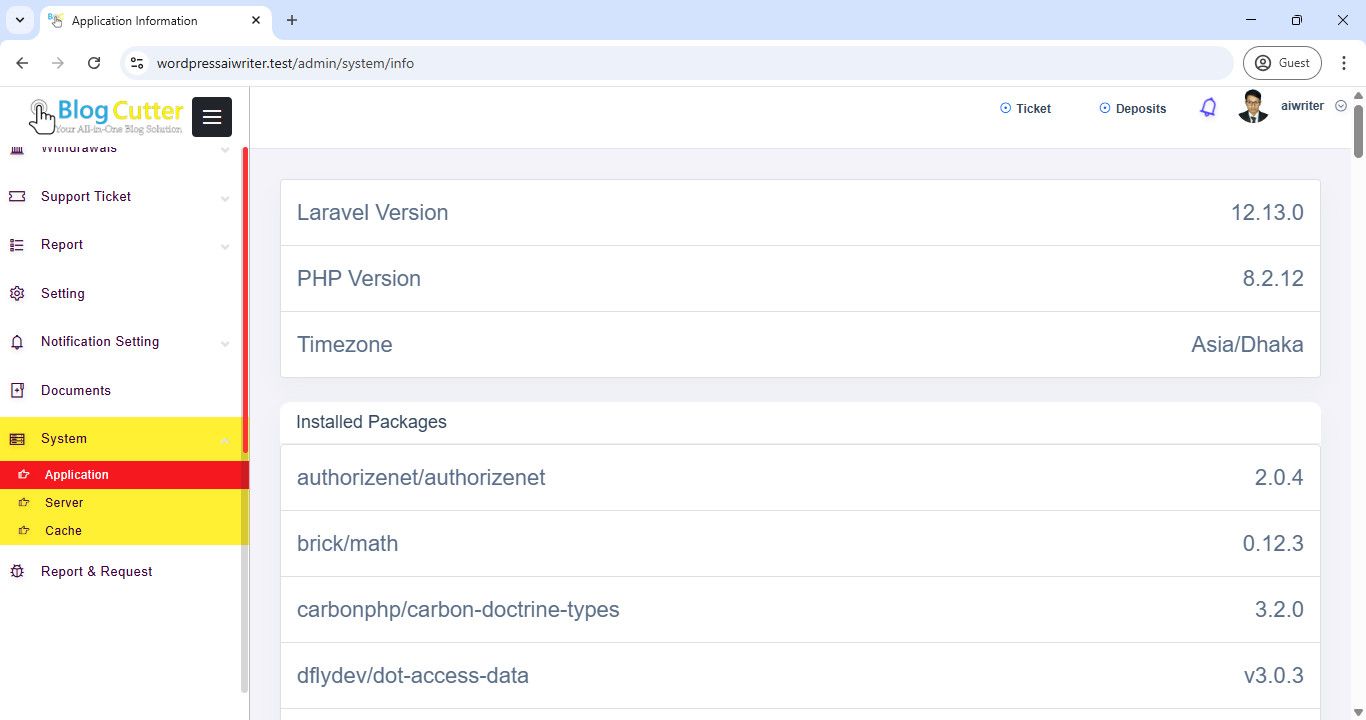Click the Support Ticket sidebar icon
This screenshot has width=1366, height=720.
click(17, 197)
